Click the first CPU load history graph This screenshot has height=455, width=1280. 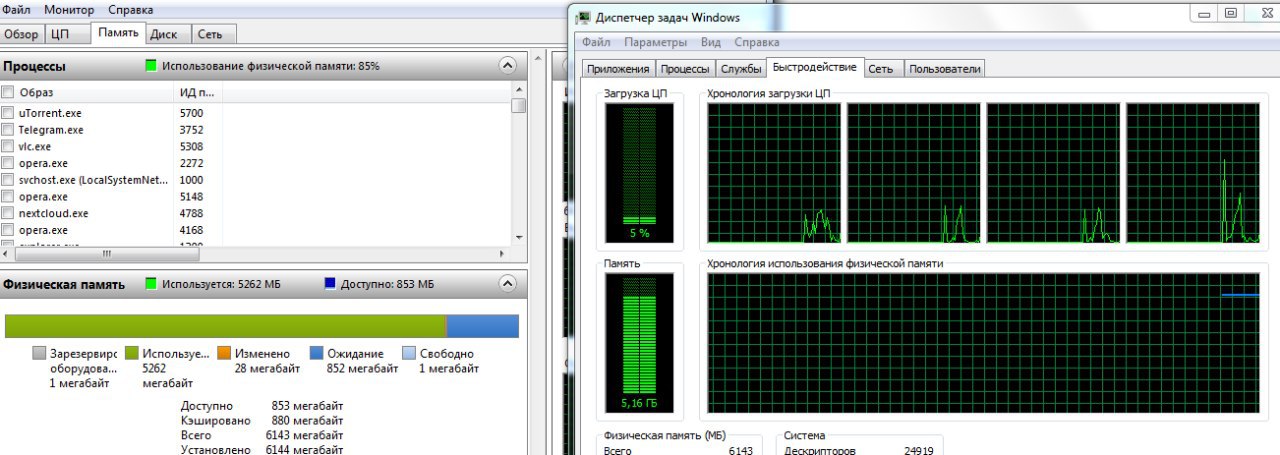point(773,172)
